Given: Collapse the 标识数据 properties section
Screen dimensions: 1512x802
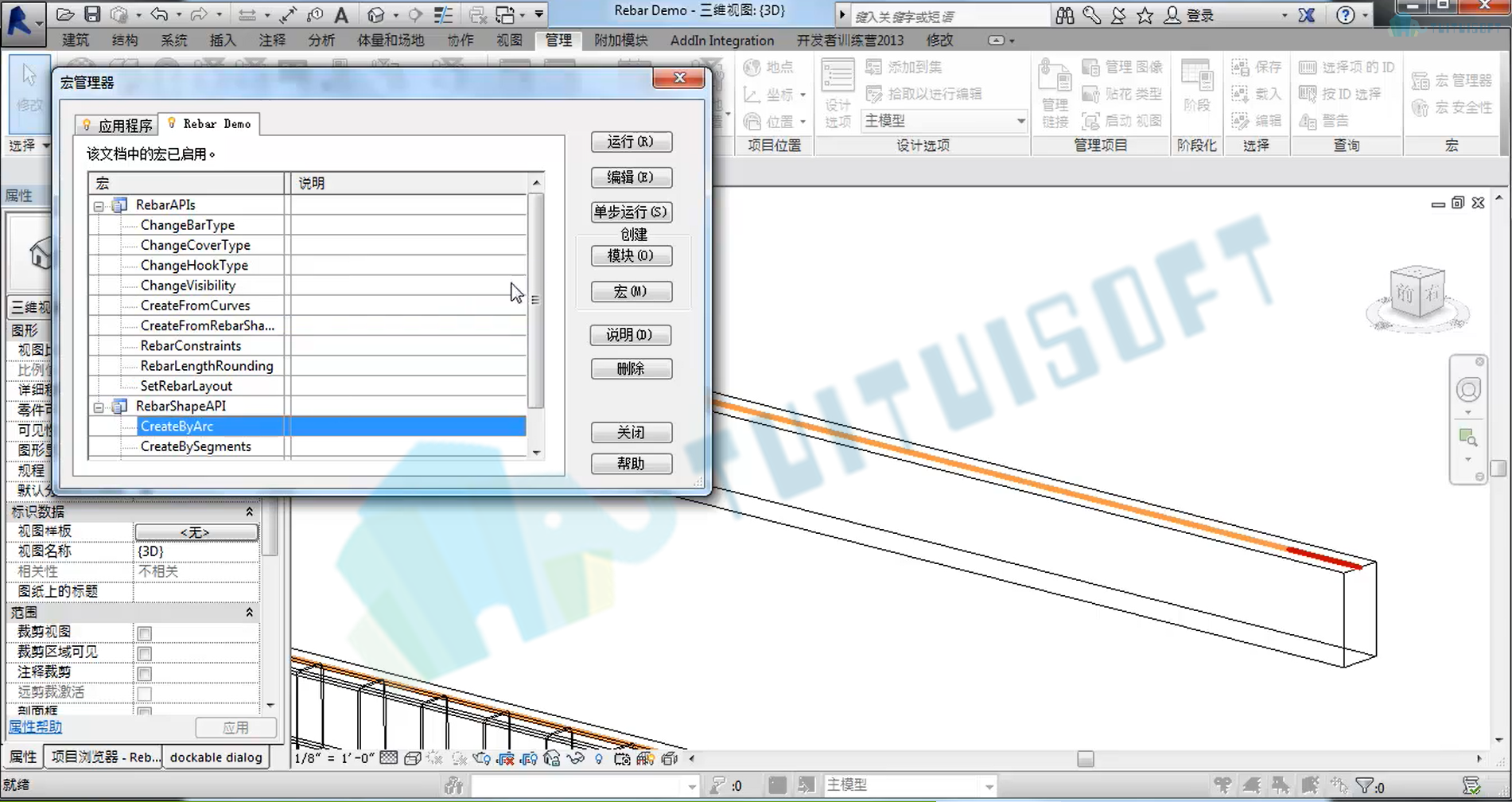Looking at the screenshot, I should tap(249, 512).
